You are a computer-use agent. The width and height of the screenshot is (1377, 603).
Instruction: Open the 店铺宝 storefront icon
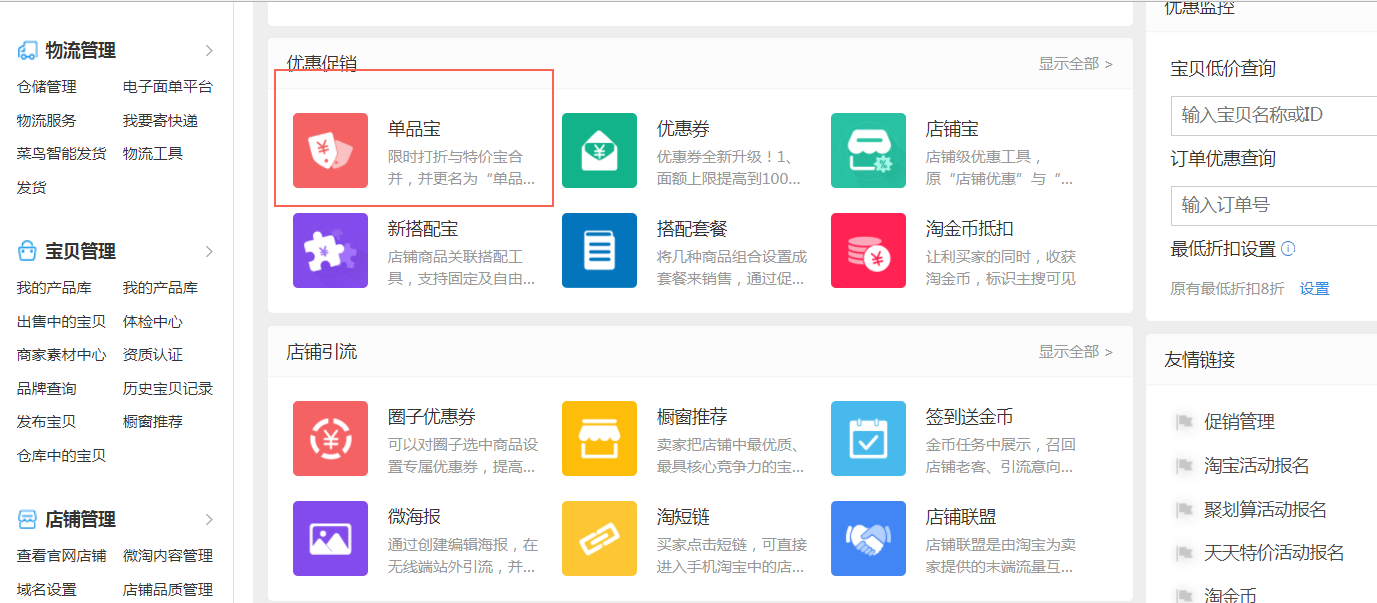point(868,150)
